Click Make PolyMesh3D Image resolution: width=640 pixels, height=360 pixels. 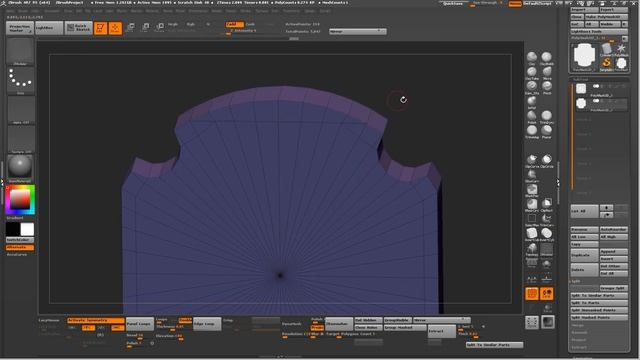606,17
